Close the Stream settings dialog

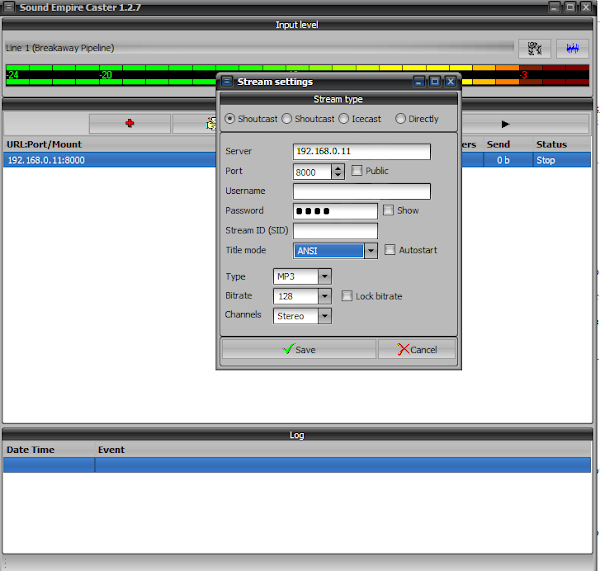point(450,82)
